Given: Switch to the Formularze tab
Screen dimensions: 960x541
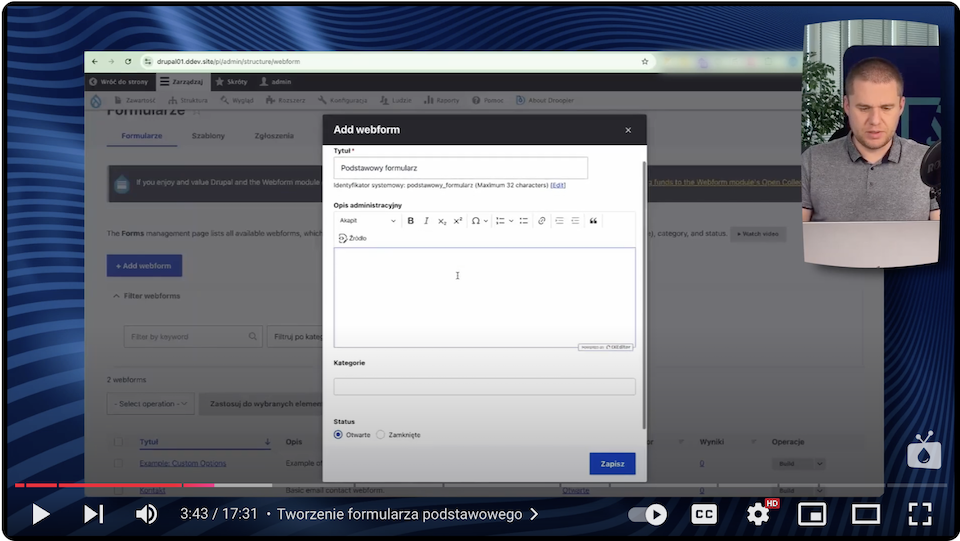Looking at the screenshot, I should click(x=141, y=136).
